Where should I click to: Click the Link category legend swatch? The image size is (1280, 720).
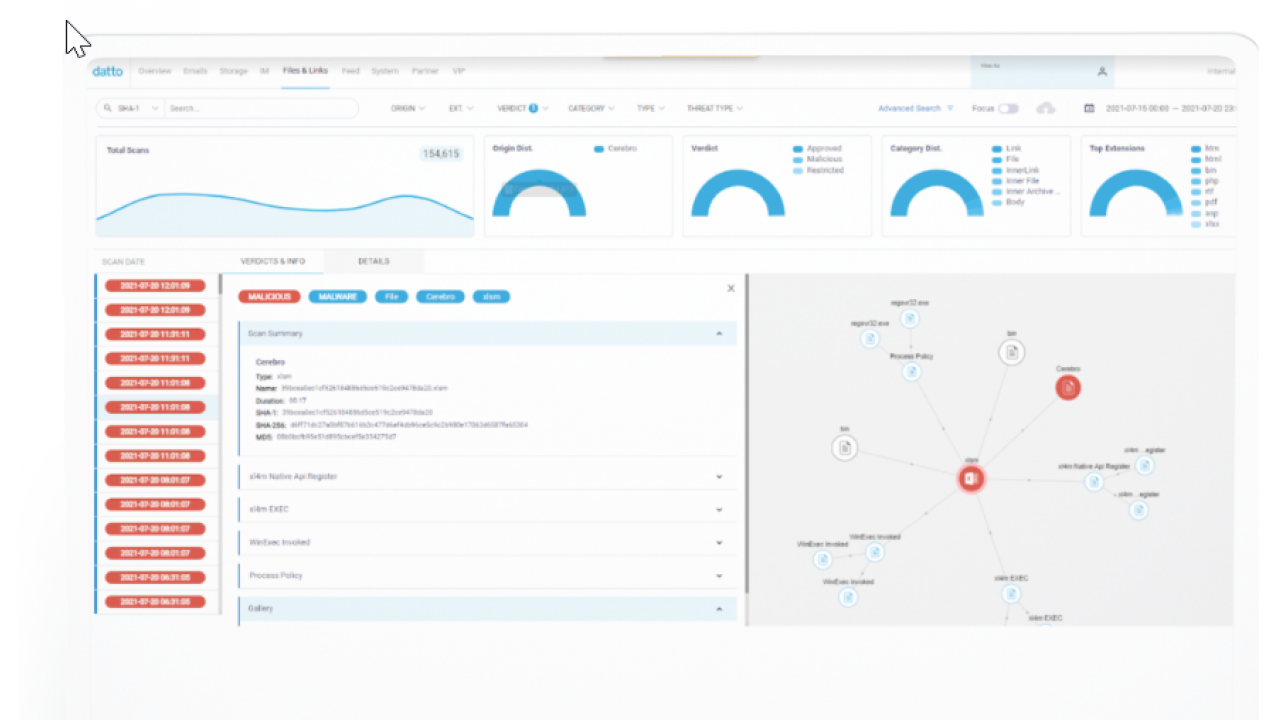click(x=997, y=149)
